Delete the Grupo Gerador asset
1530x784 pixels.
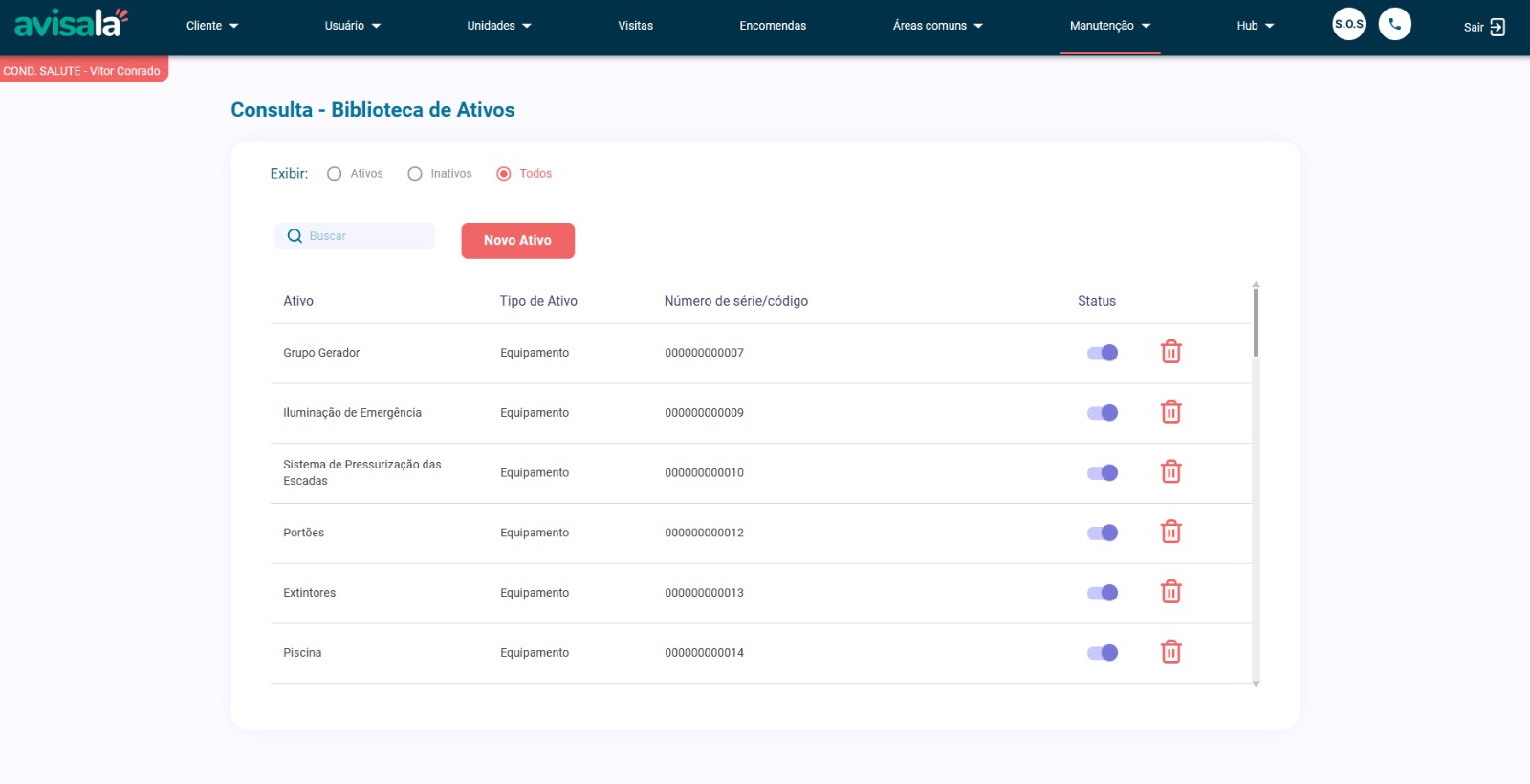point(1170,352)
